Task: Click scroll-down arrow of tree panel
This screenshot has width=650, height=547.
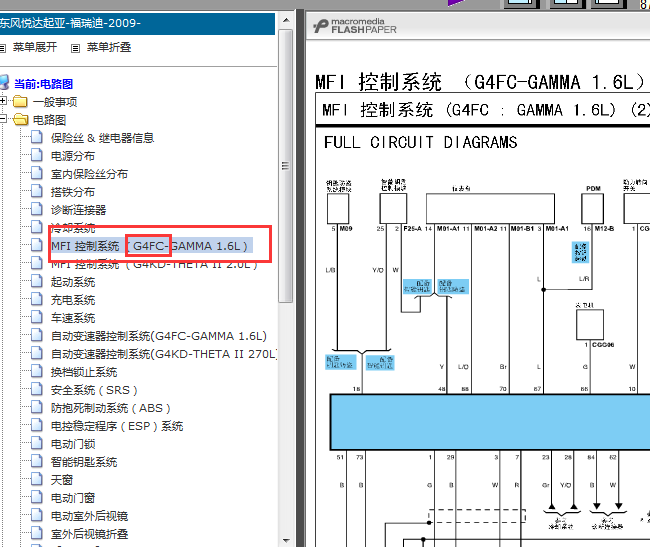Action: coord(286,541)
